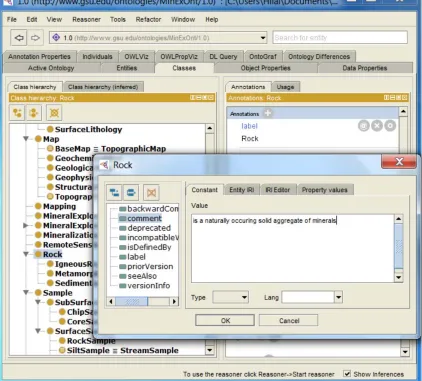Switch to the Usage tab
This screenshot has height=381, width=422.
(285, 87)
